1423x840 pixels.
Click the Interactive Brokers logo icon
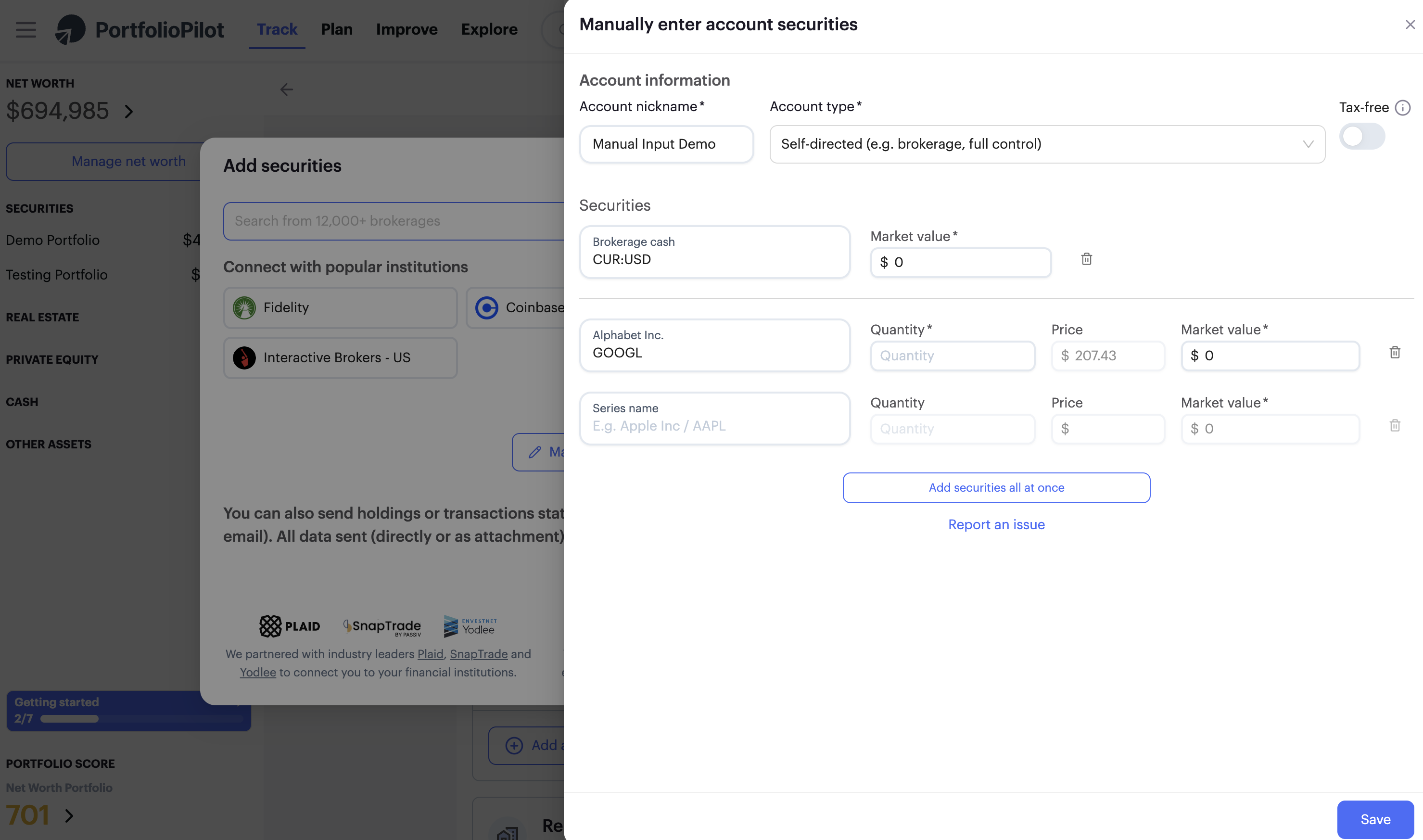(244, 358)
